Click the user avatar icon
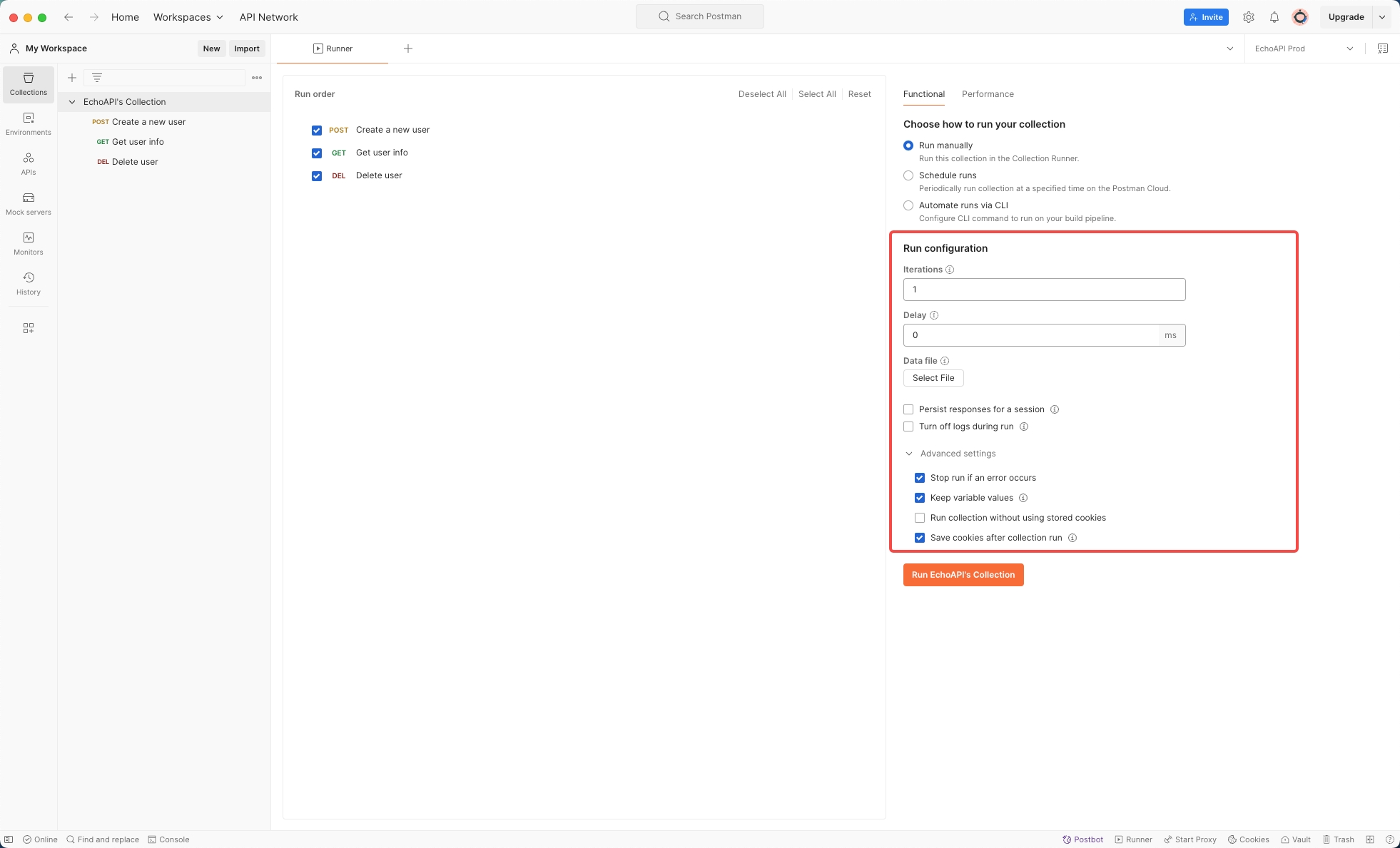 point(1300,17)
